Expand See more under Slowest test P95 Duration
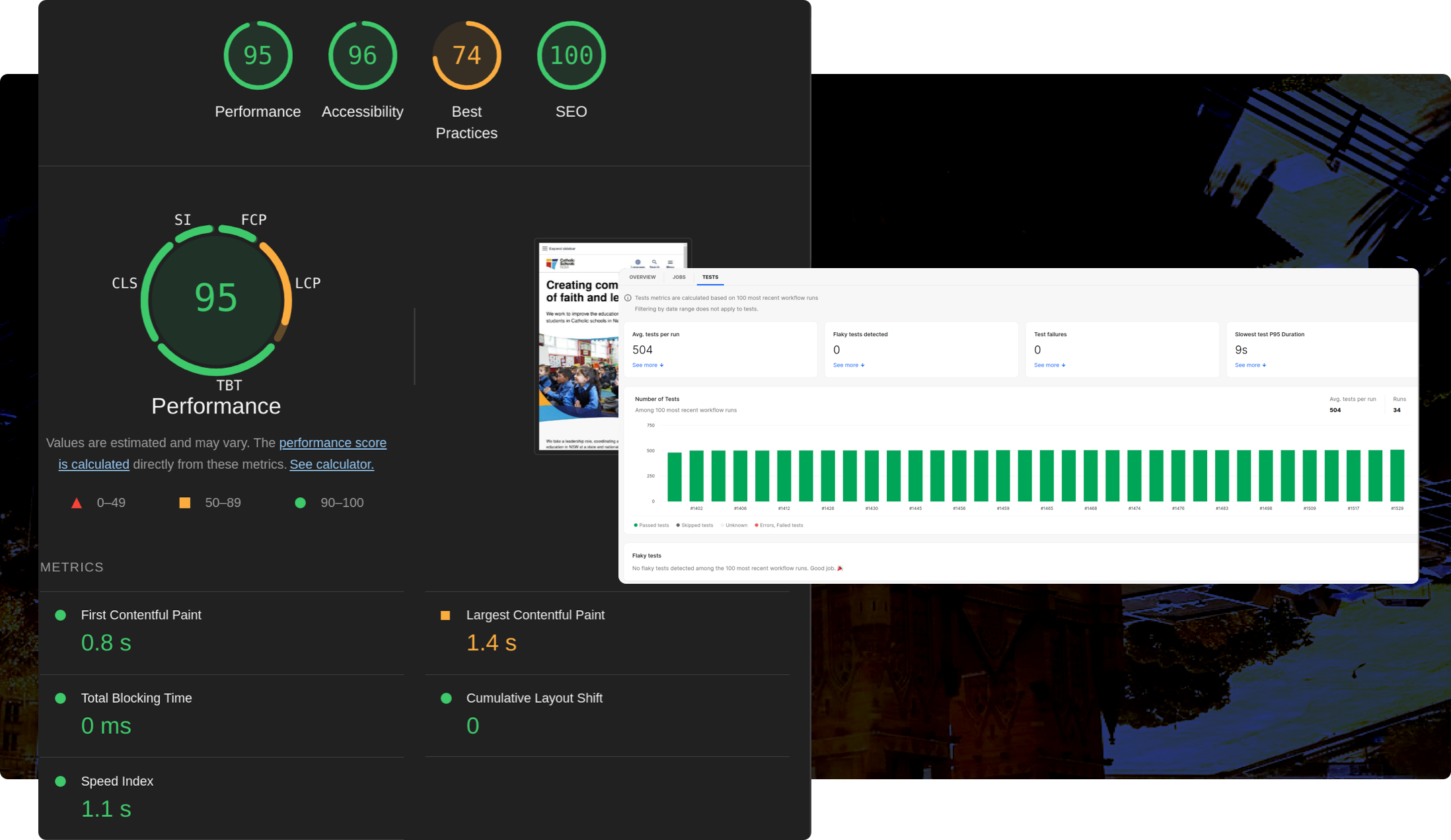The height and width of the screenshot is (840, 1451). (1250, 365)
